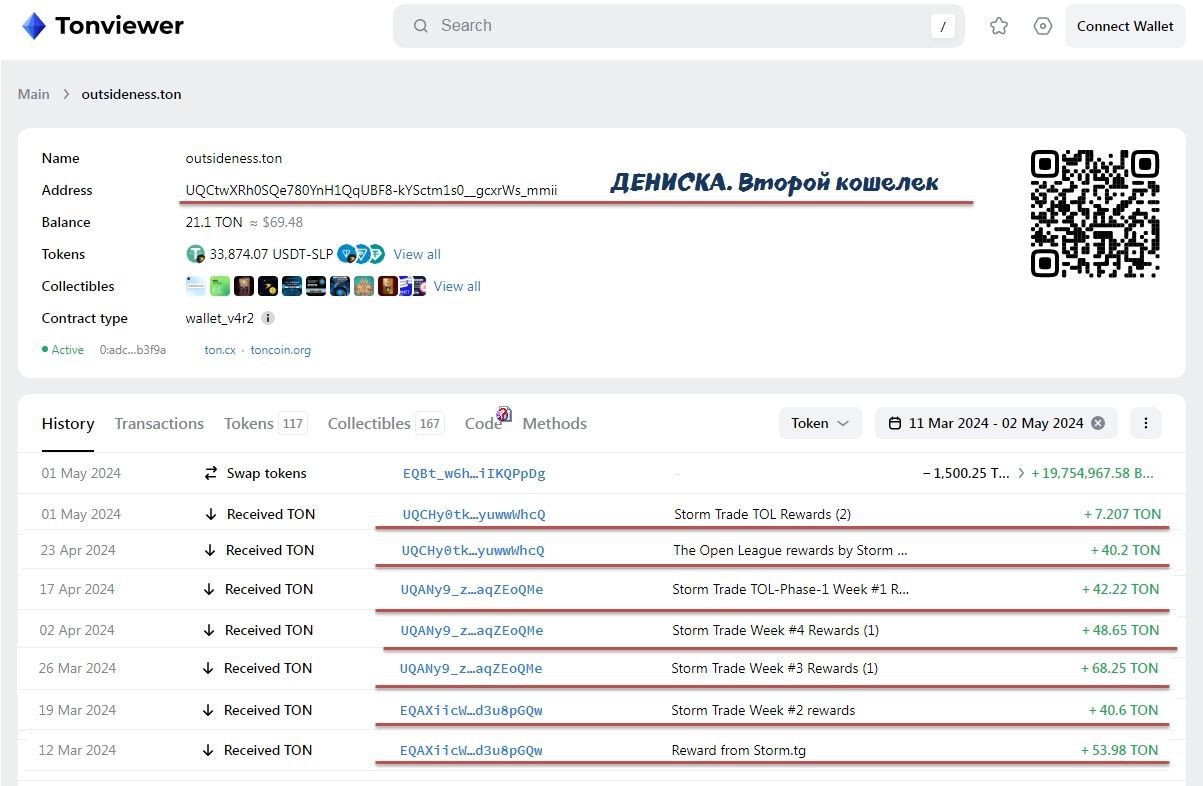The image size is (1203, 786).
Task: Click the slash shortcut key badge
Action: point(942,26)
